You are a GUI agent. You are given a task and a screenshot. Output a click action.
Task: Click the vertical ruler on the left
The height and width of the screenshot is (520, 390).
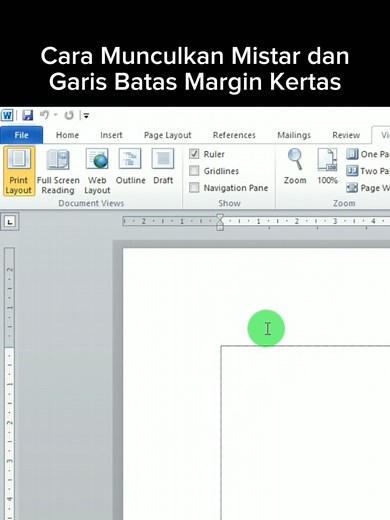(10, 383)
